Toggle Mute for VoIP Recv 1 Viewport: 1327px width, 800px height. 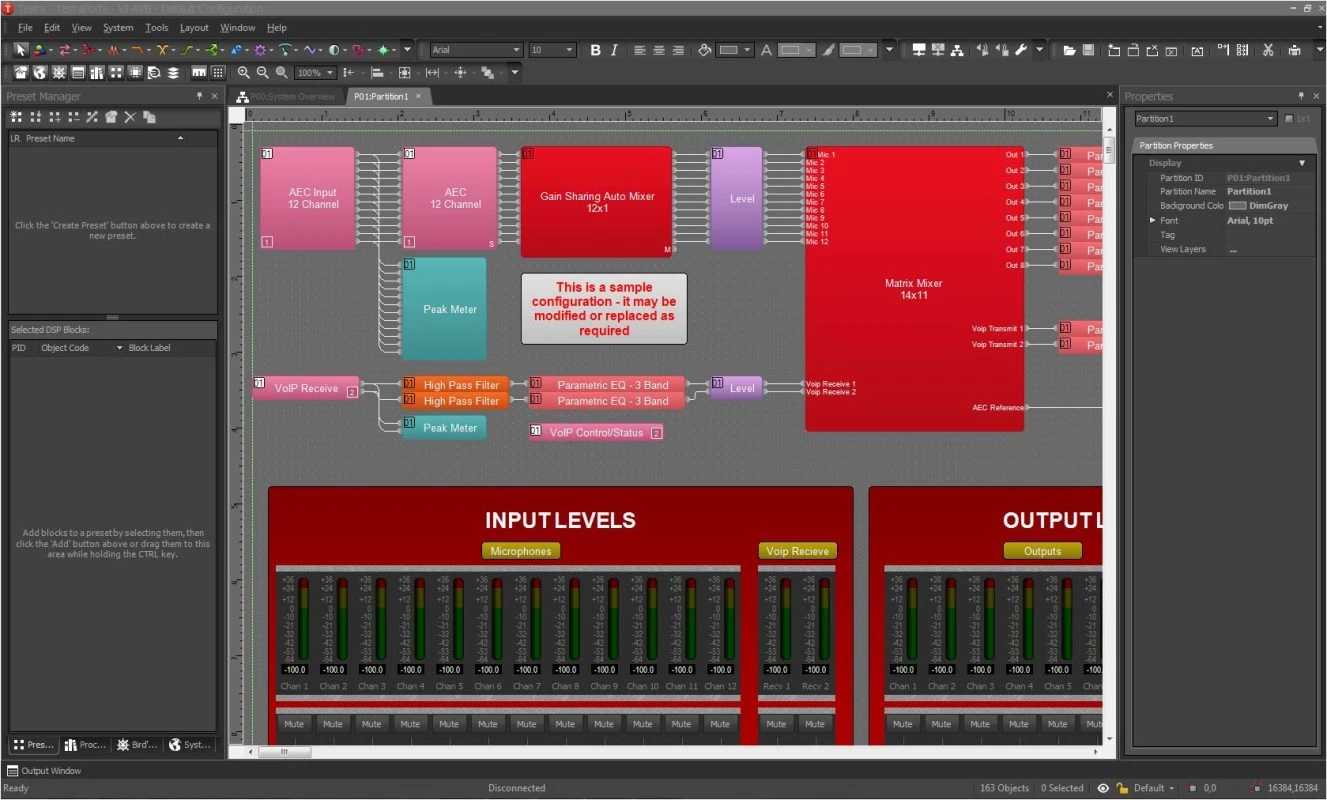click(776, 724)
